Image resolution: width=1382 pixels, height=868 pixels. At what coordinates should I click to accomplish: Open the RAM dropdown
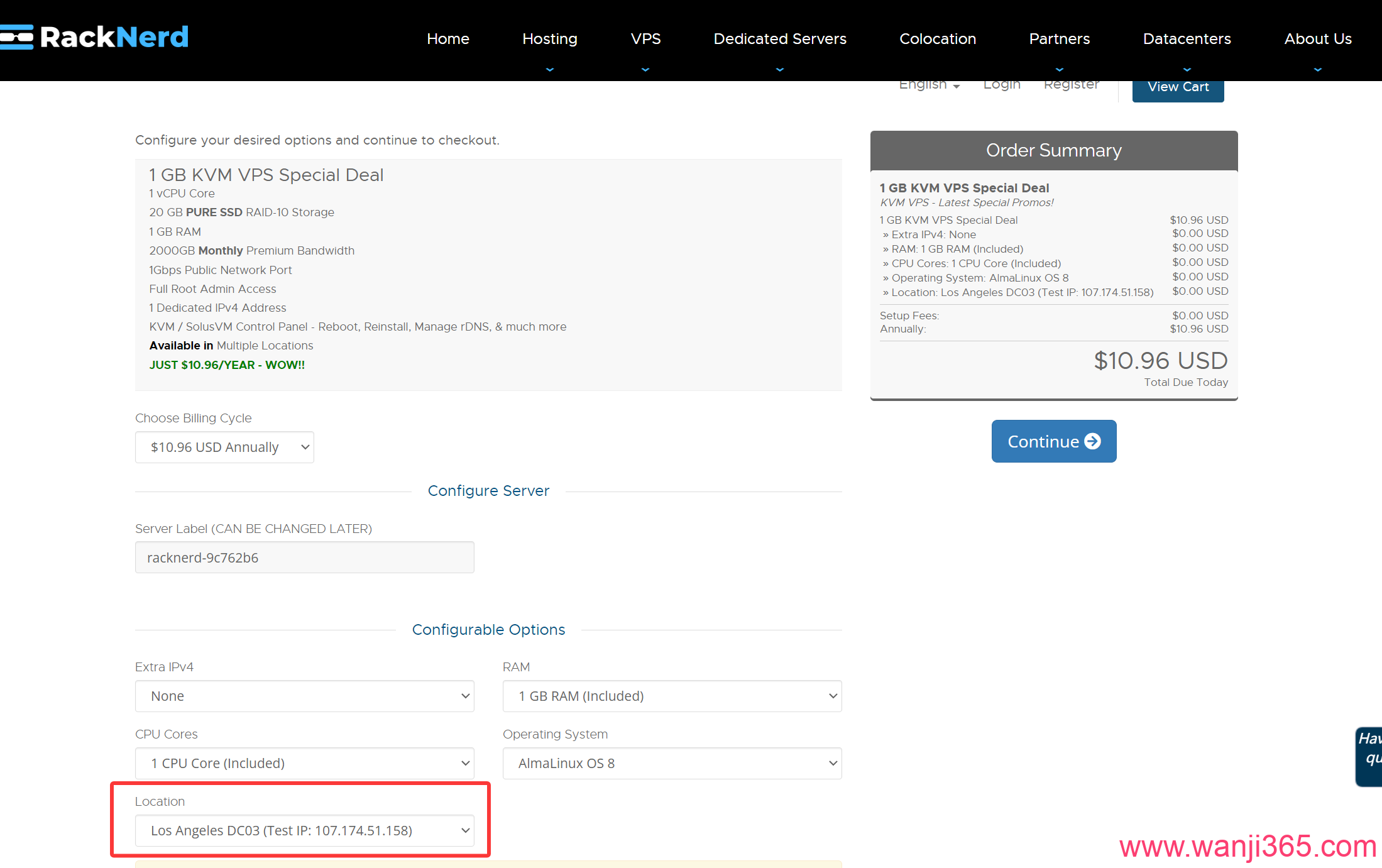tap(672, 696)
